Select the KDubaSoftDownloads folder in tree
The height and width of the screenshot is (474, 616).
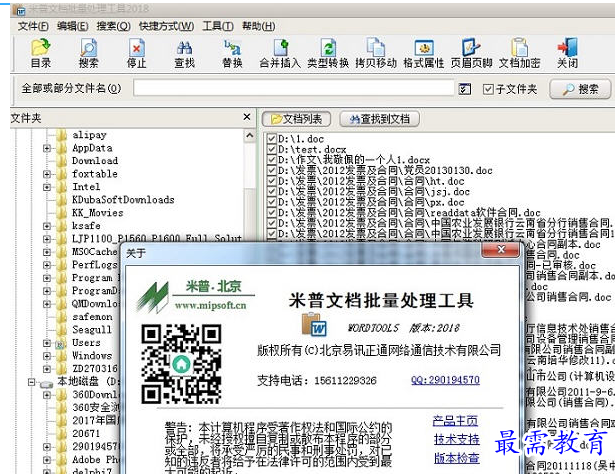[123, 200]
